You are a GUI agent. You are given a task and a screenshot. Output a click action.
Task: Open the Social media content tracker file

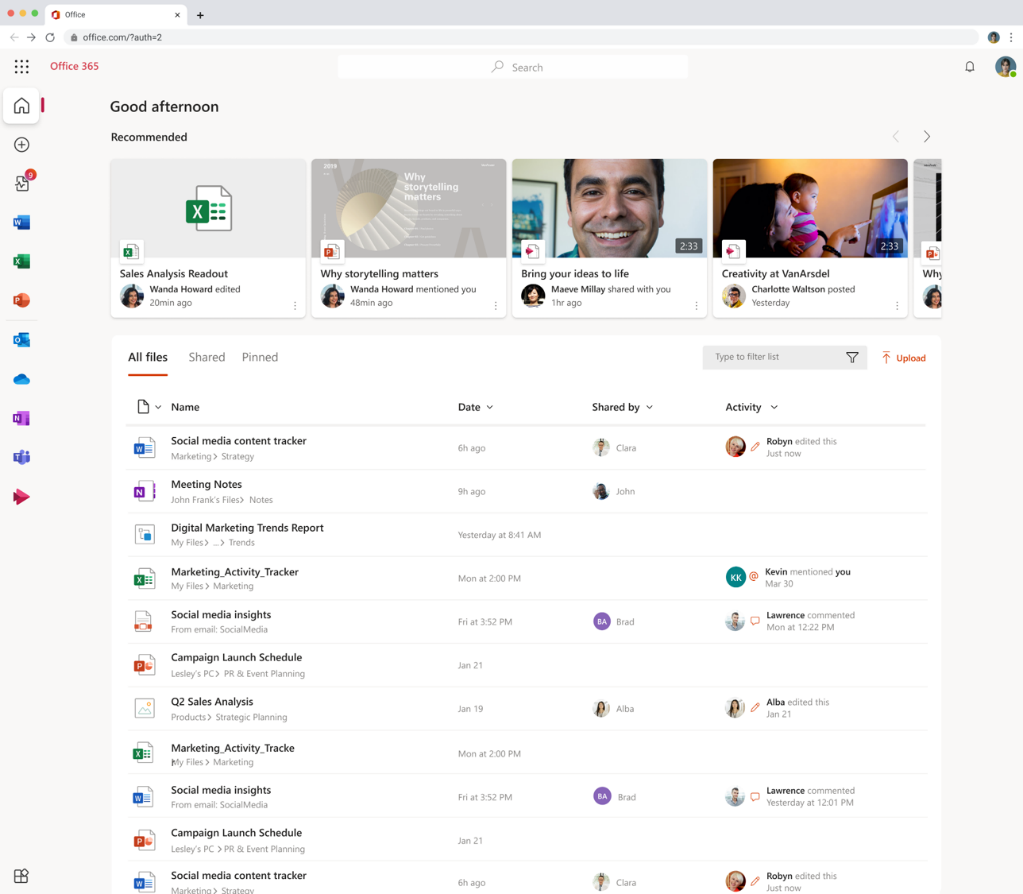(238, 440)
